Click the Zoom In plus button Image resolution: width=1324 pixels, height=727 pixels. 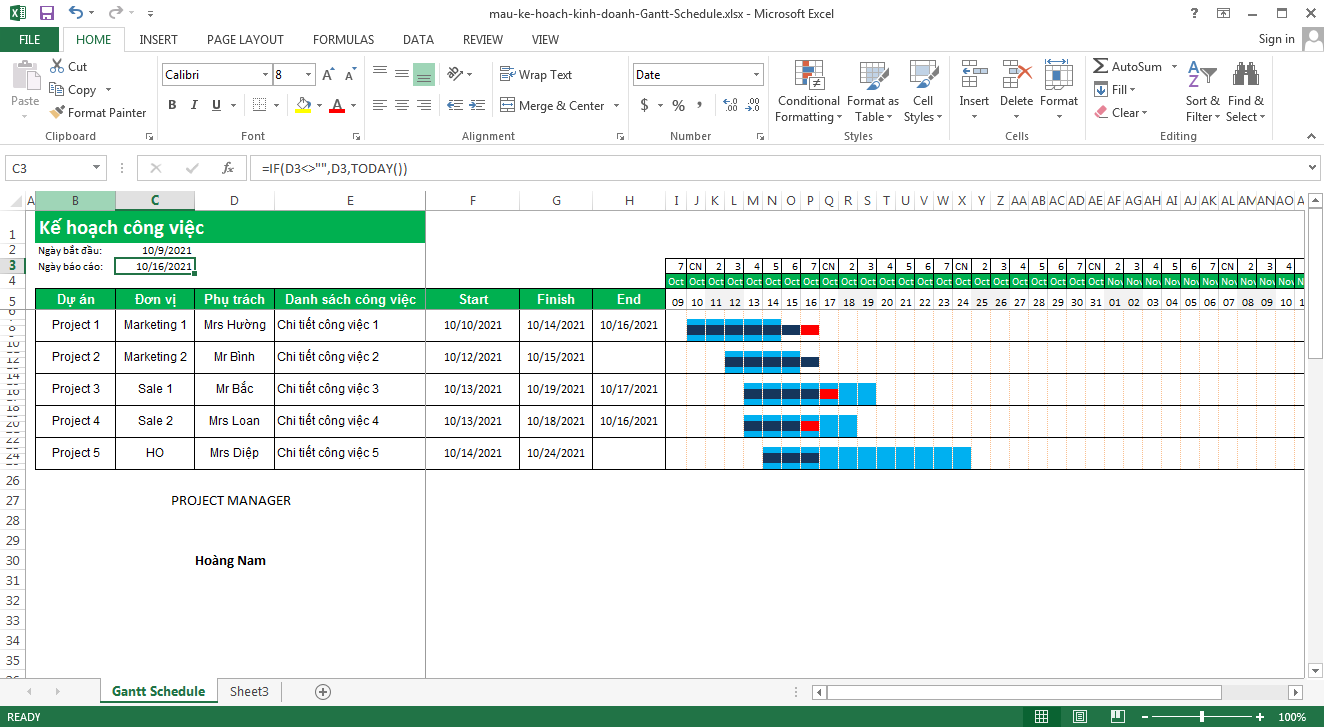point(1258,717)
